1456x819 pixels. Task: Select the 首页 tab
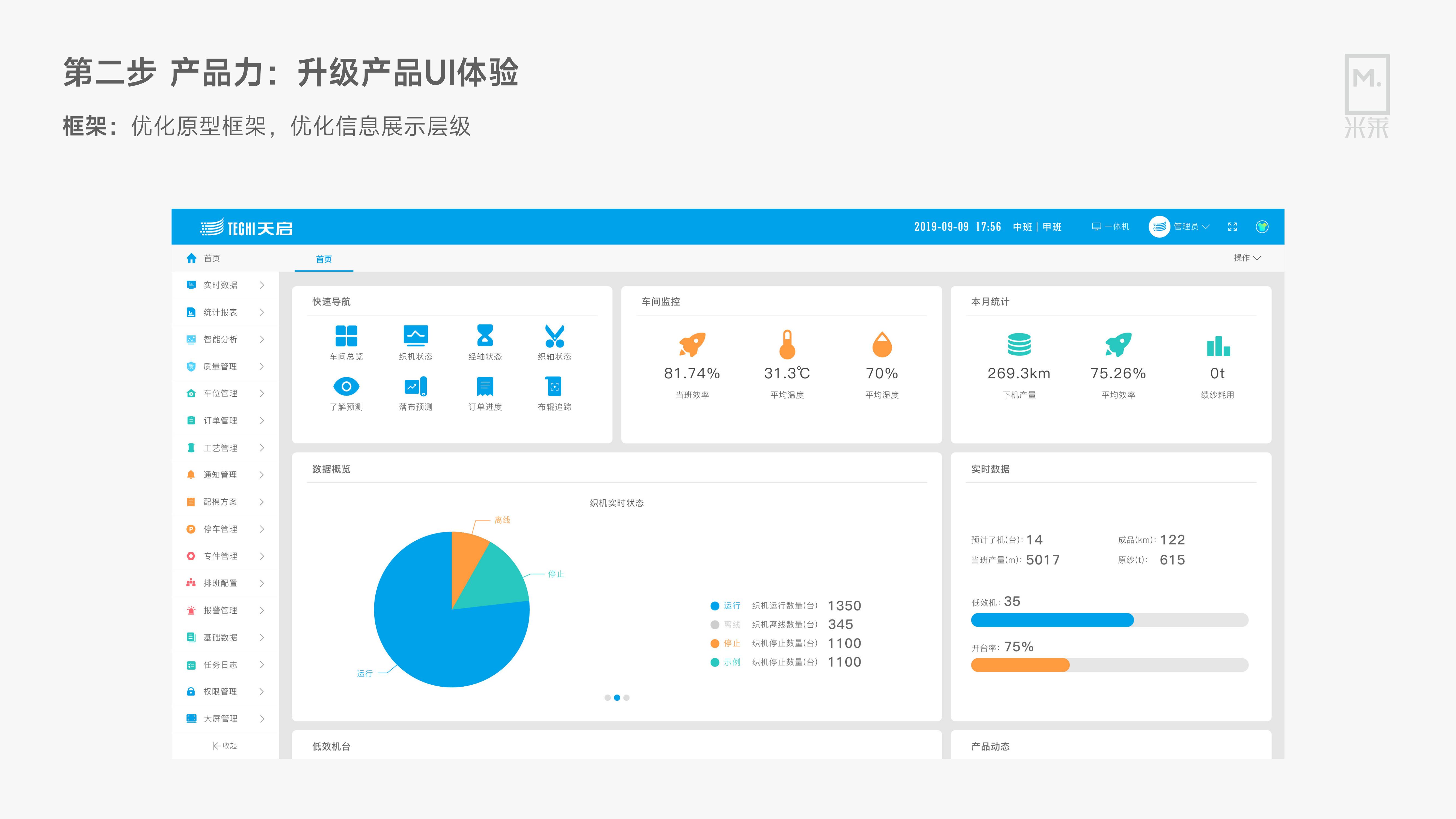click(324, 259)
